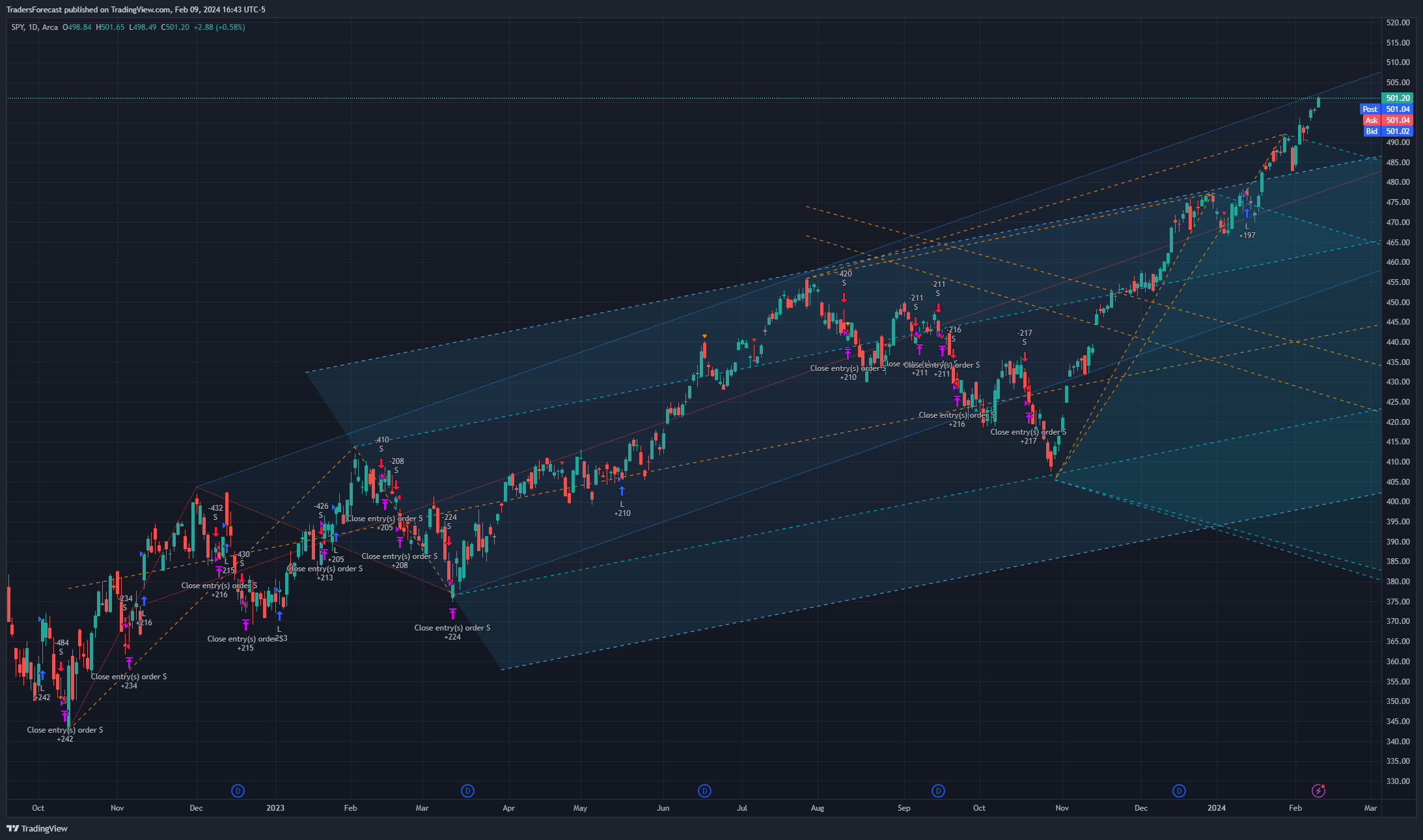Screen dimensions: 1423x840
Task: Click the blue long-entry arrow labeled +197
Action: [1247, 213]
